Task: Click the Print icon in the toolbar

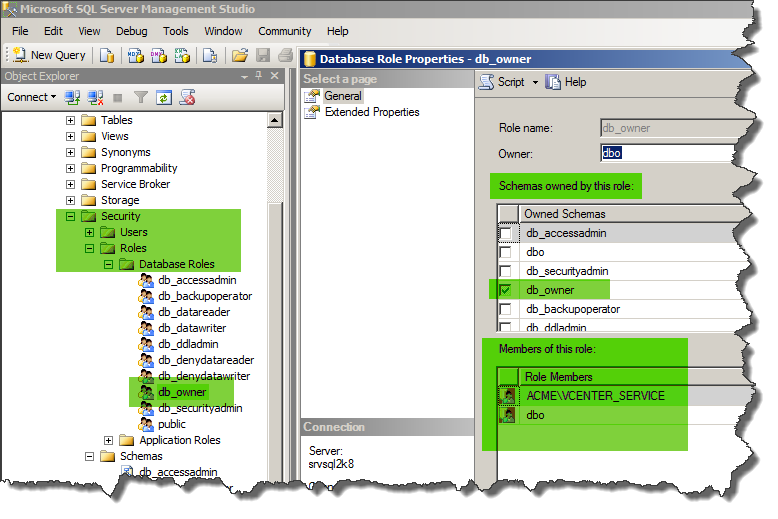Action: (x=286, y=55)
